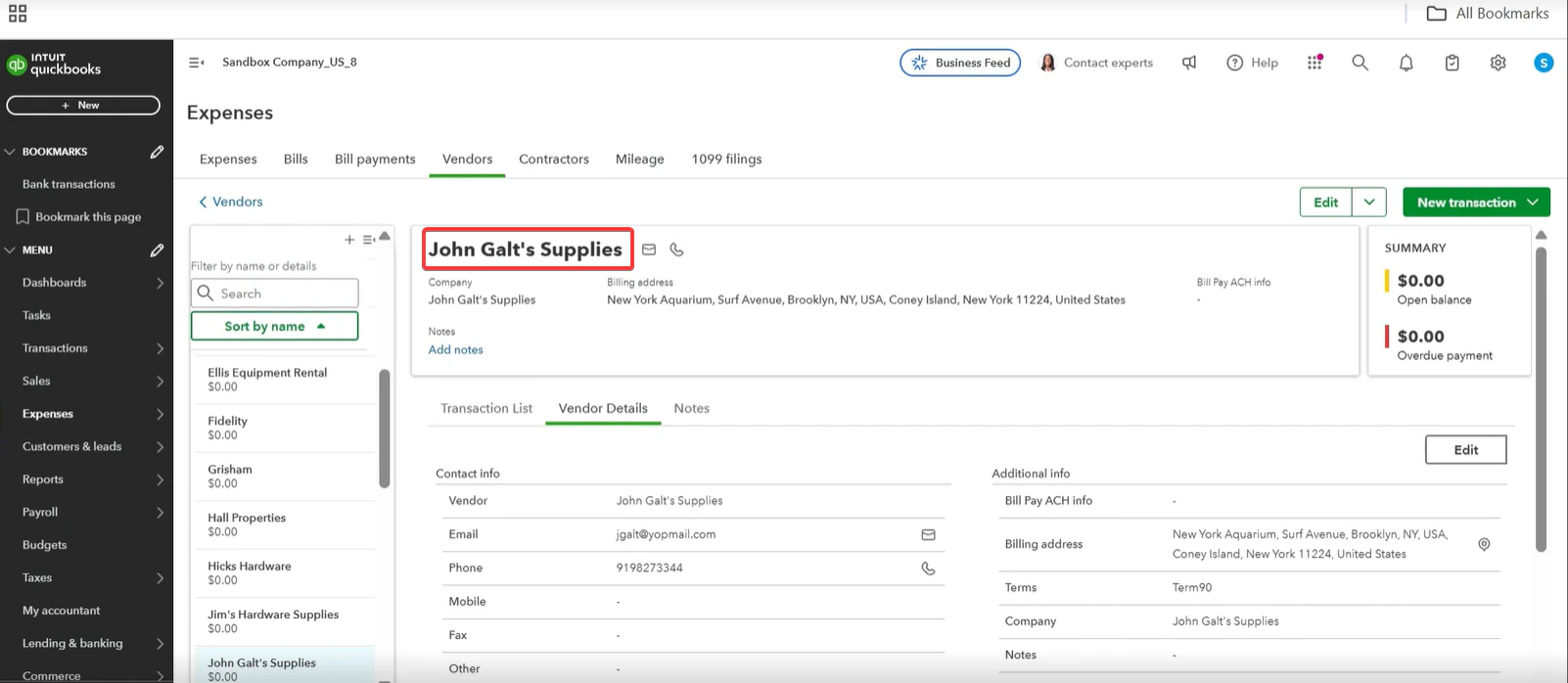Open the settings gear icon
The width and height of the screenshot is (1568, 683).
click(x=1498, y=63)
